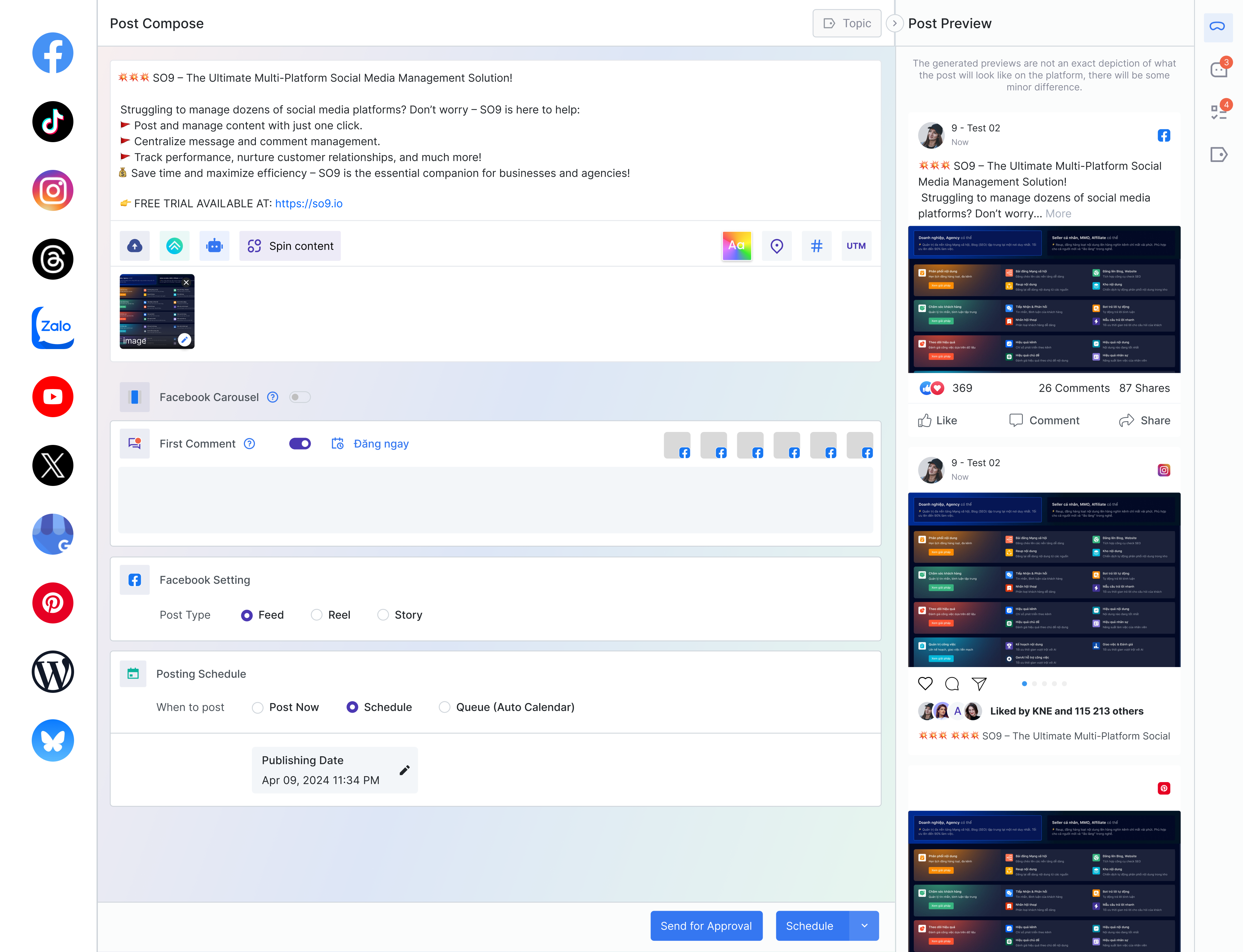
Task: Click the first carousel dot in Instagram preview
Action: click(1024, 684)
